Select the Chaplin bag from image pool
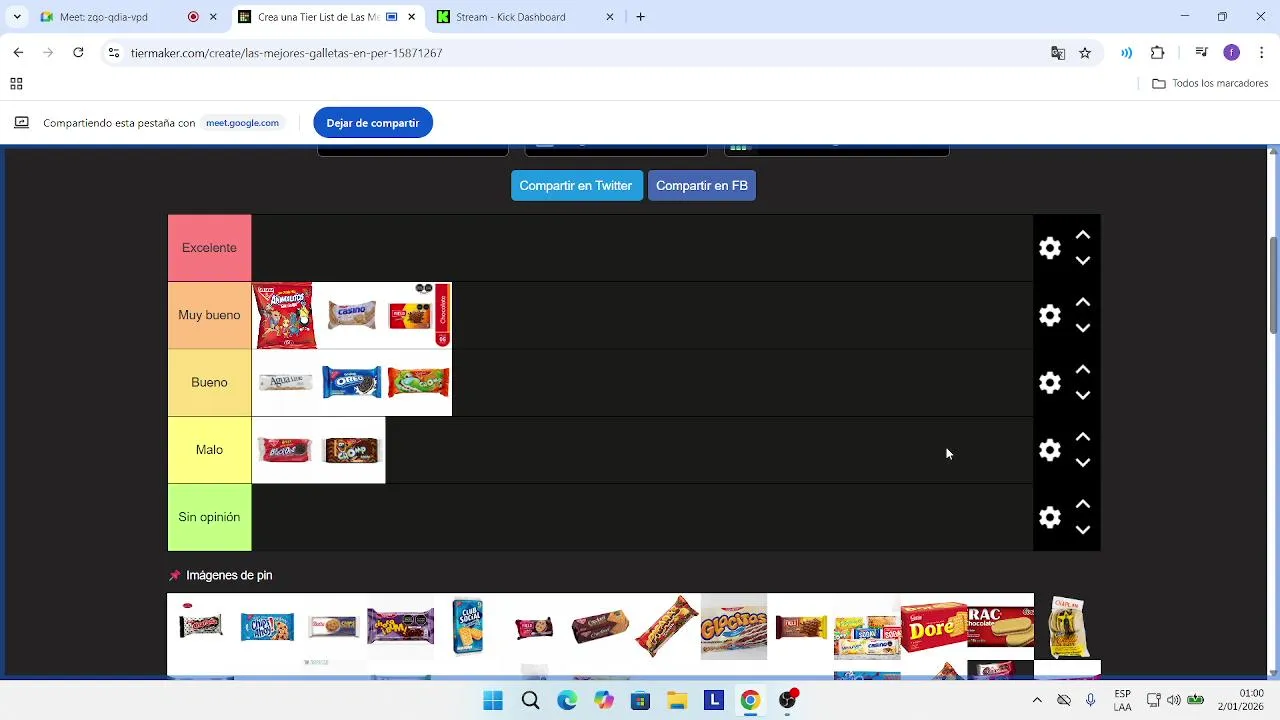 [x=1067, y=627]
